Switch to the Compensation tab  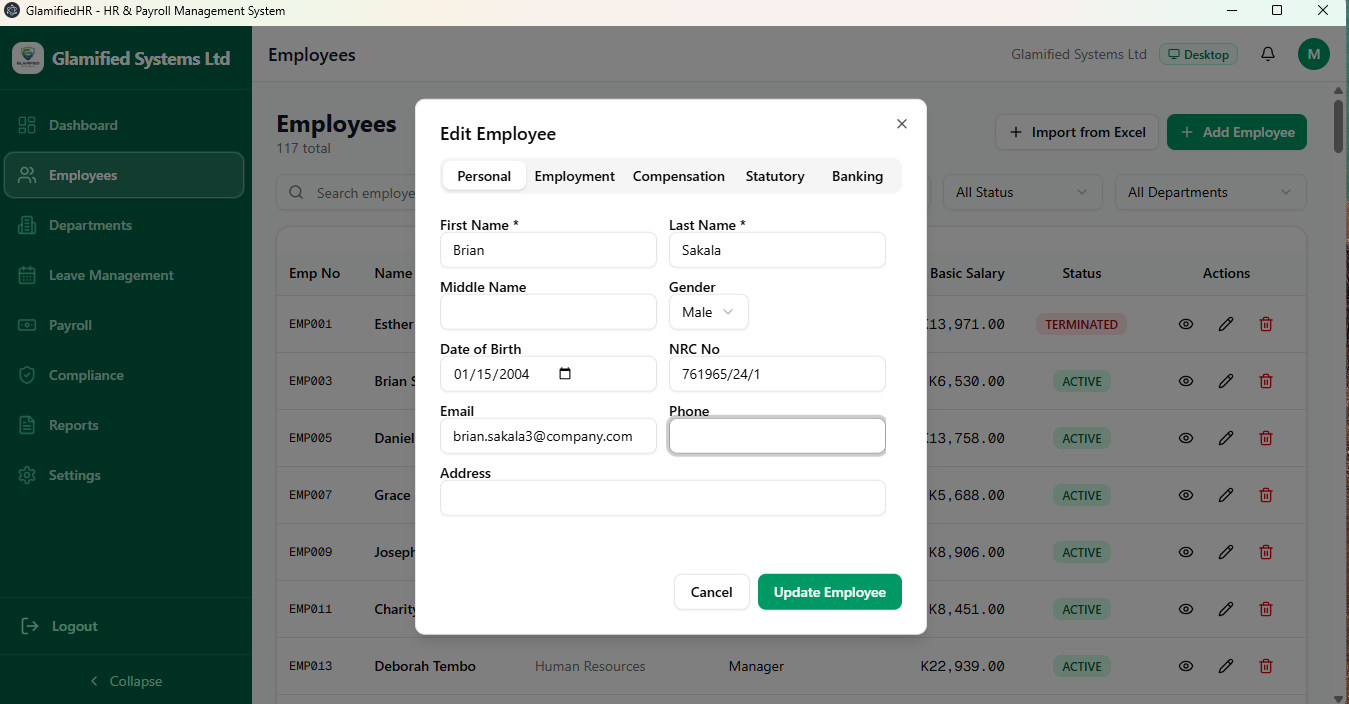point(679,176)
